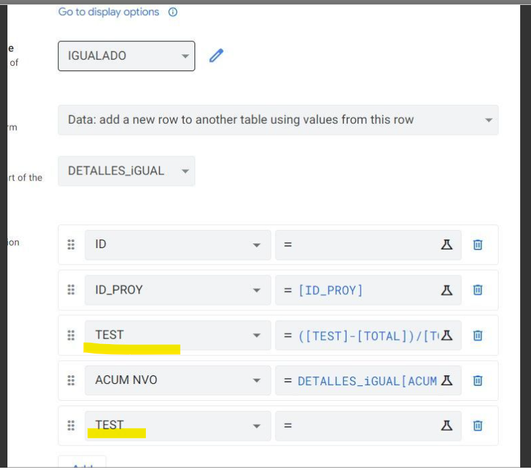Open expression flask icon for ID_PROY row

pyautogui.click(x=447, y=290)
